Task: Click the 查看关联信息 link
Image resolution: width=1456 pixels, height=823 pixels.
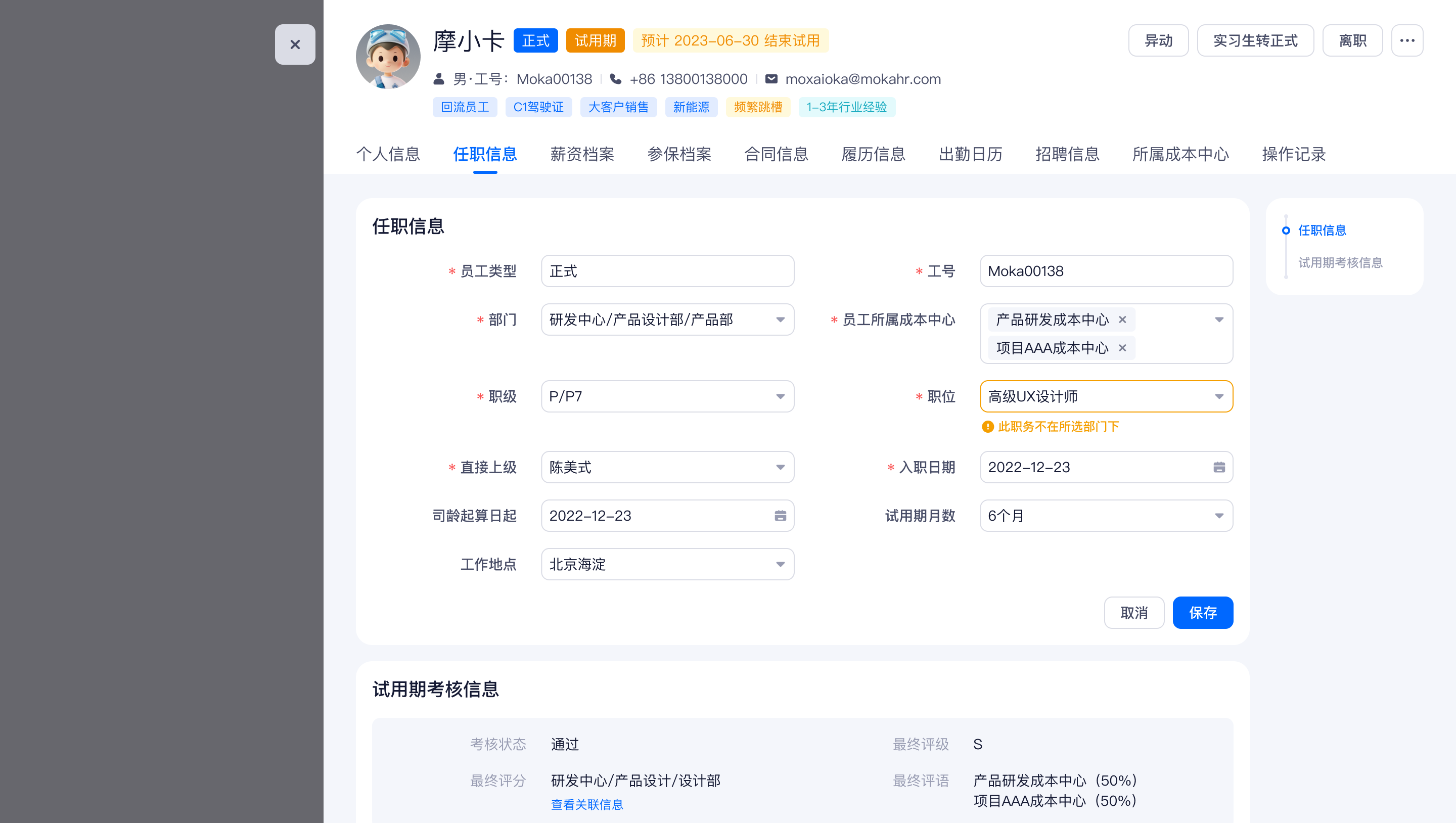Action: pyautogui.click(x=586, y=804)
